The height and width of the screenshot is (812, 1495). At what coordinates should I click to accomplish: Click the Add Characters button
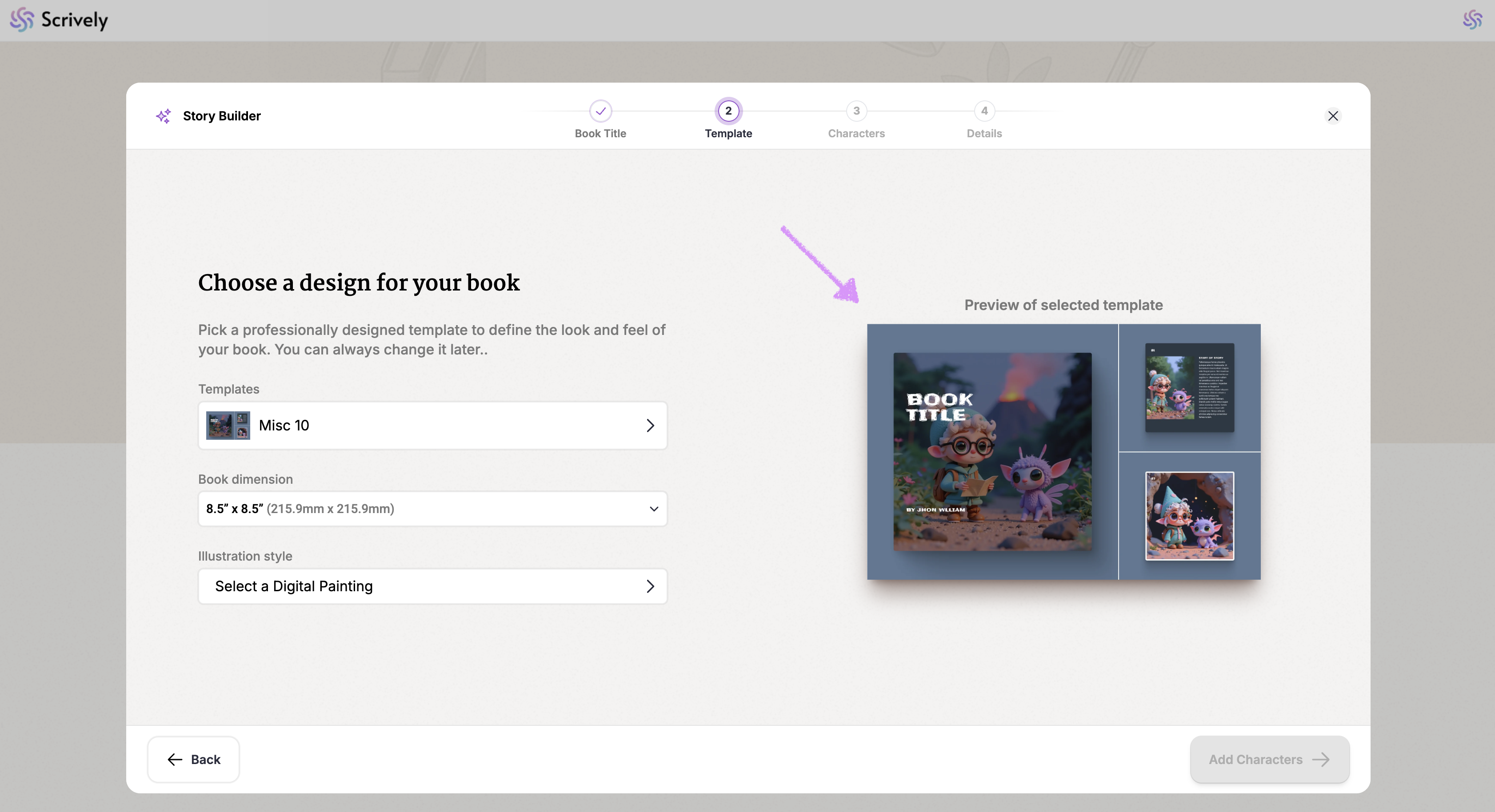[1269, 759]
